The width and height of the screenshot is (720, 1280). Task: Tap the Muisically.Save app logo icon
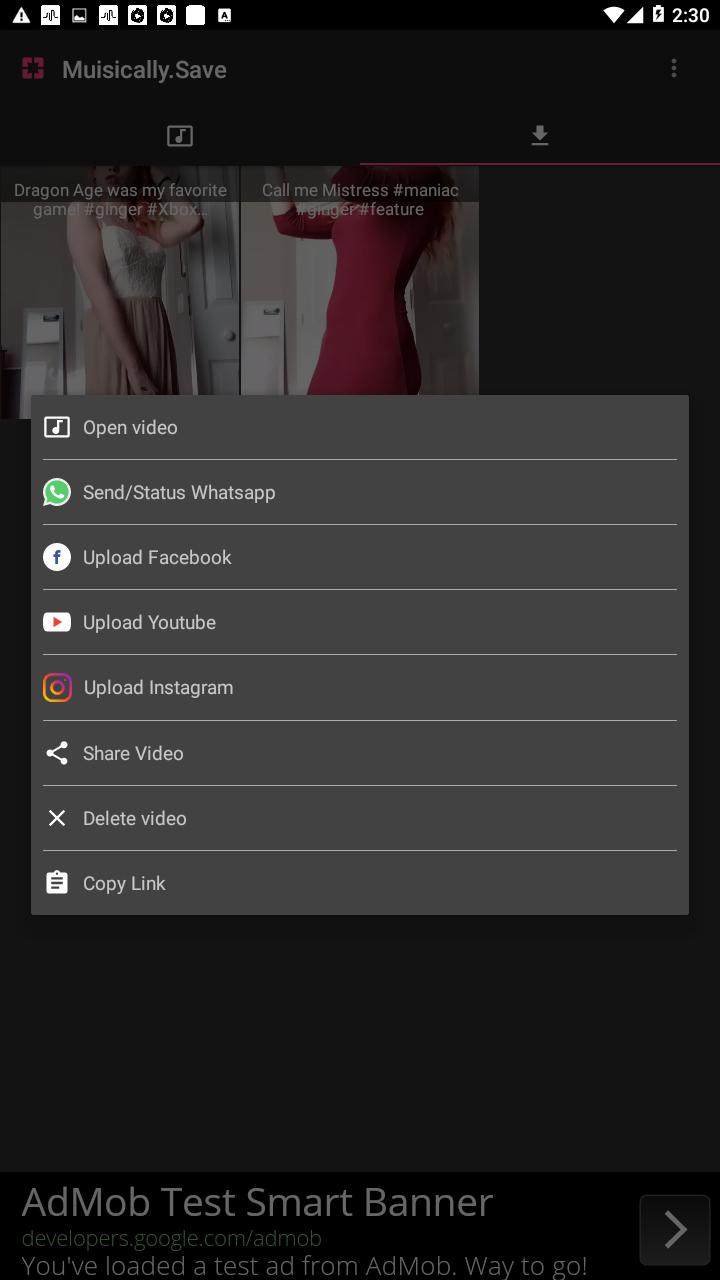[33, 68]
